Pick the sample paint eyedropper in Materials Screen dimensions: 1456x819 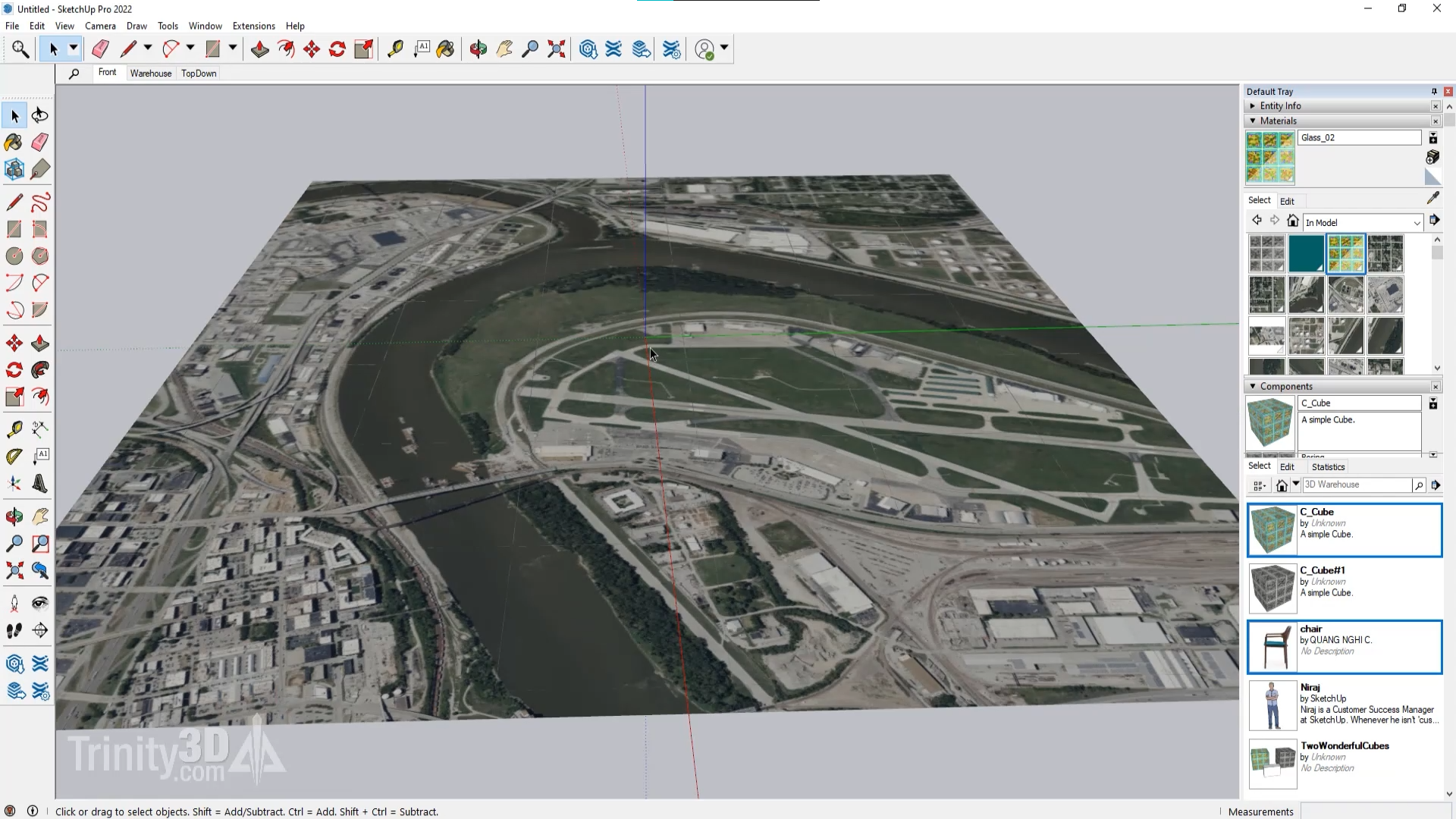click(x=1432, y=199)
